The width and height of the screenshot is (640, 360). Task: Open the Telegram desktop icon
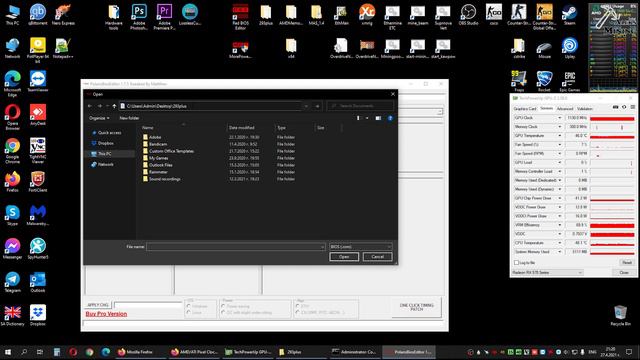(12, 282)
